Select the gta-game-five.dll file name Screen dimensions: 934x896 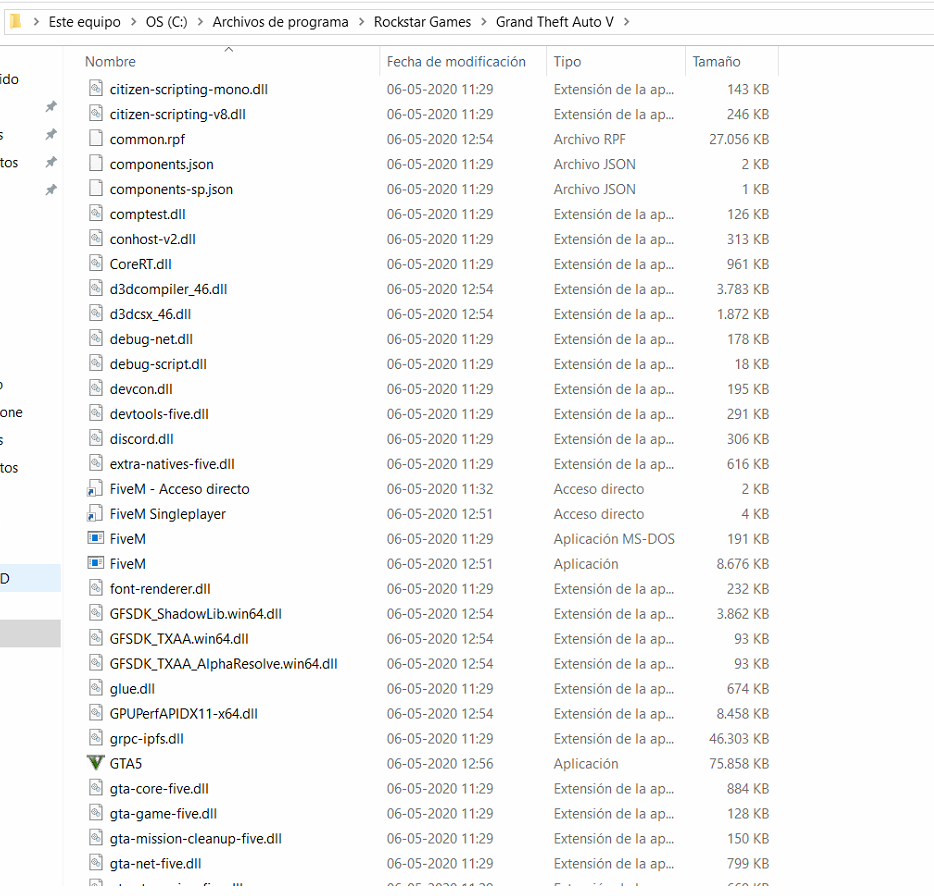(163, 814)
